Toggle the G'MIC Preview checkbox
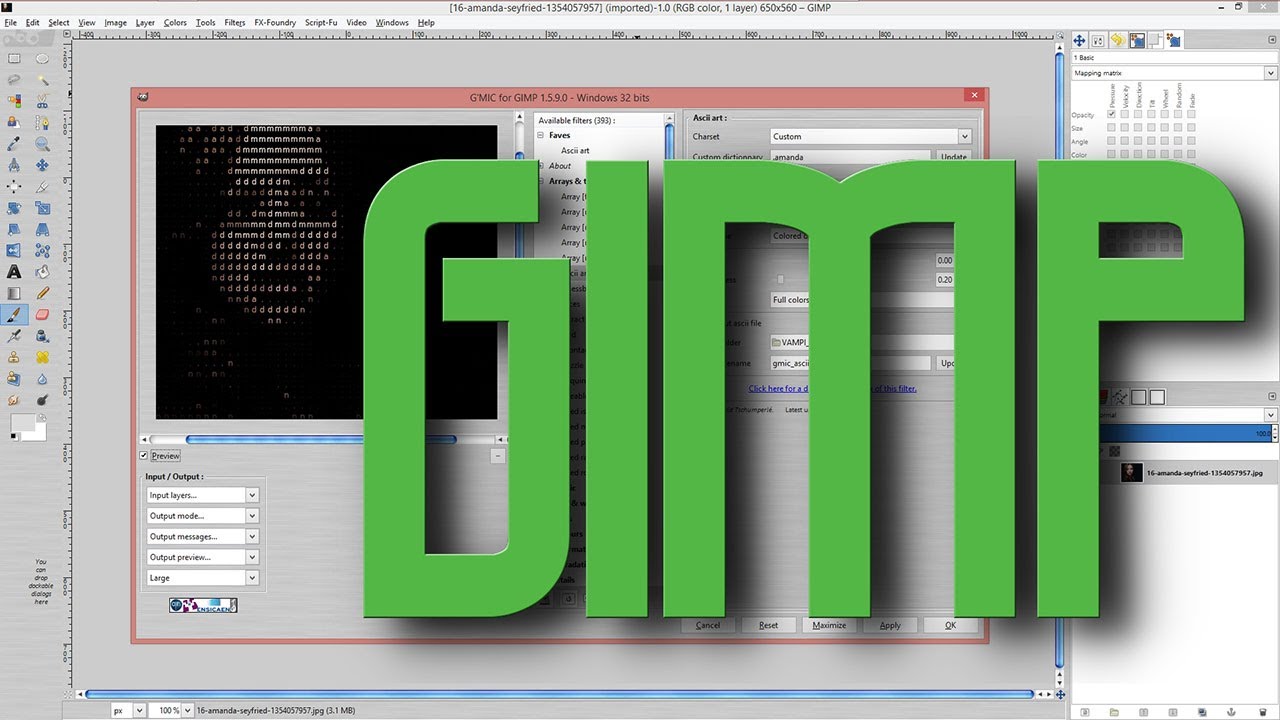The width and height of the screenshot is (1280, 720). [x=144, y=455]
